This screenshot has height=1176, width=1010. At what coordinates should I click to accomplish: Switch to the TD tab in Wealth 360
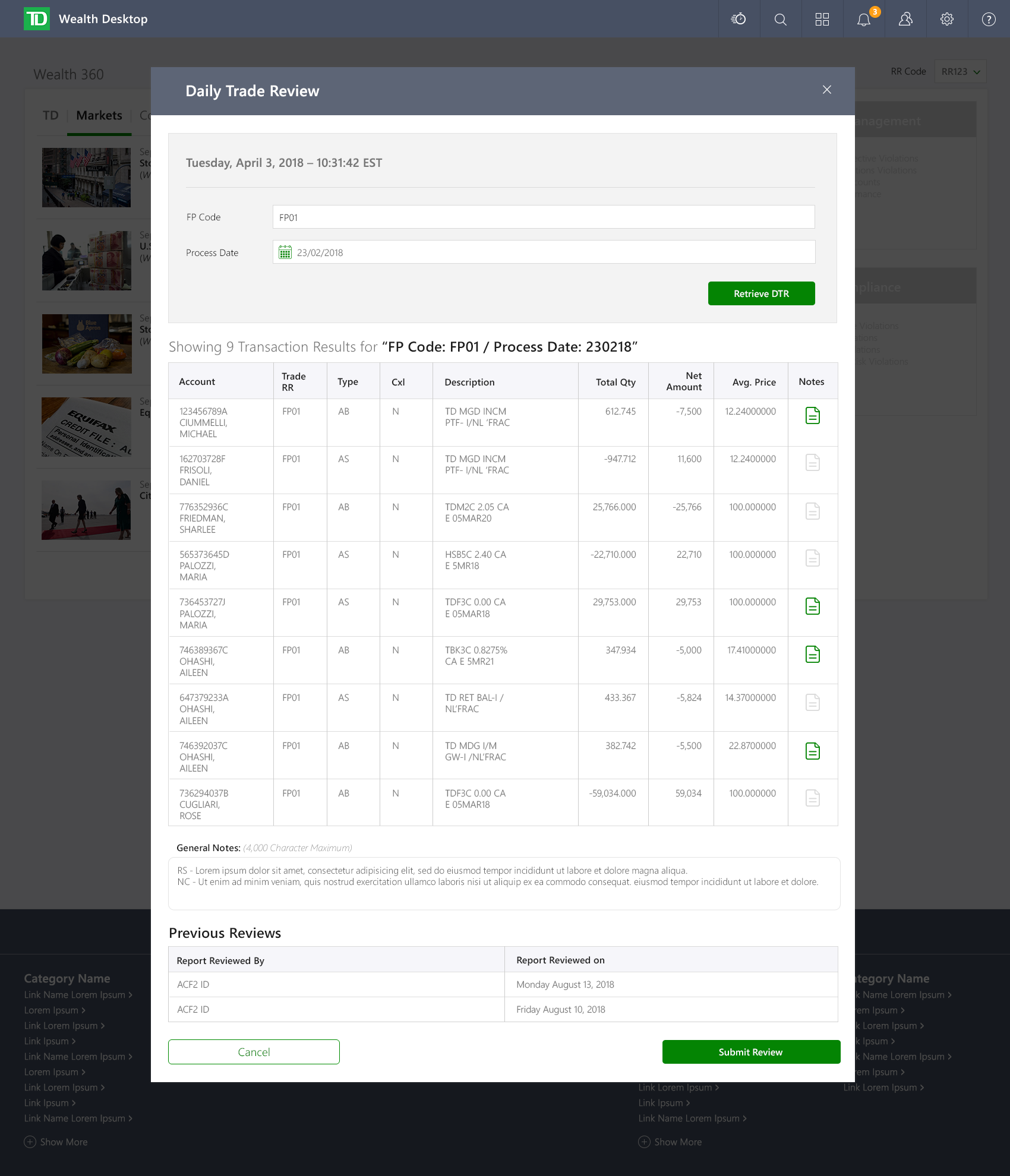[50, 115]
